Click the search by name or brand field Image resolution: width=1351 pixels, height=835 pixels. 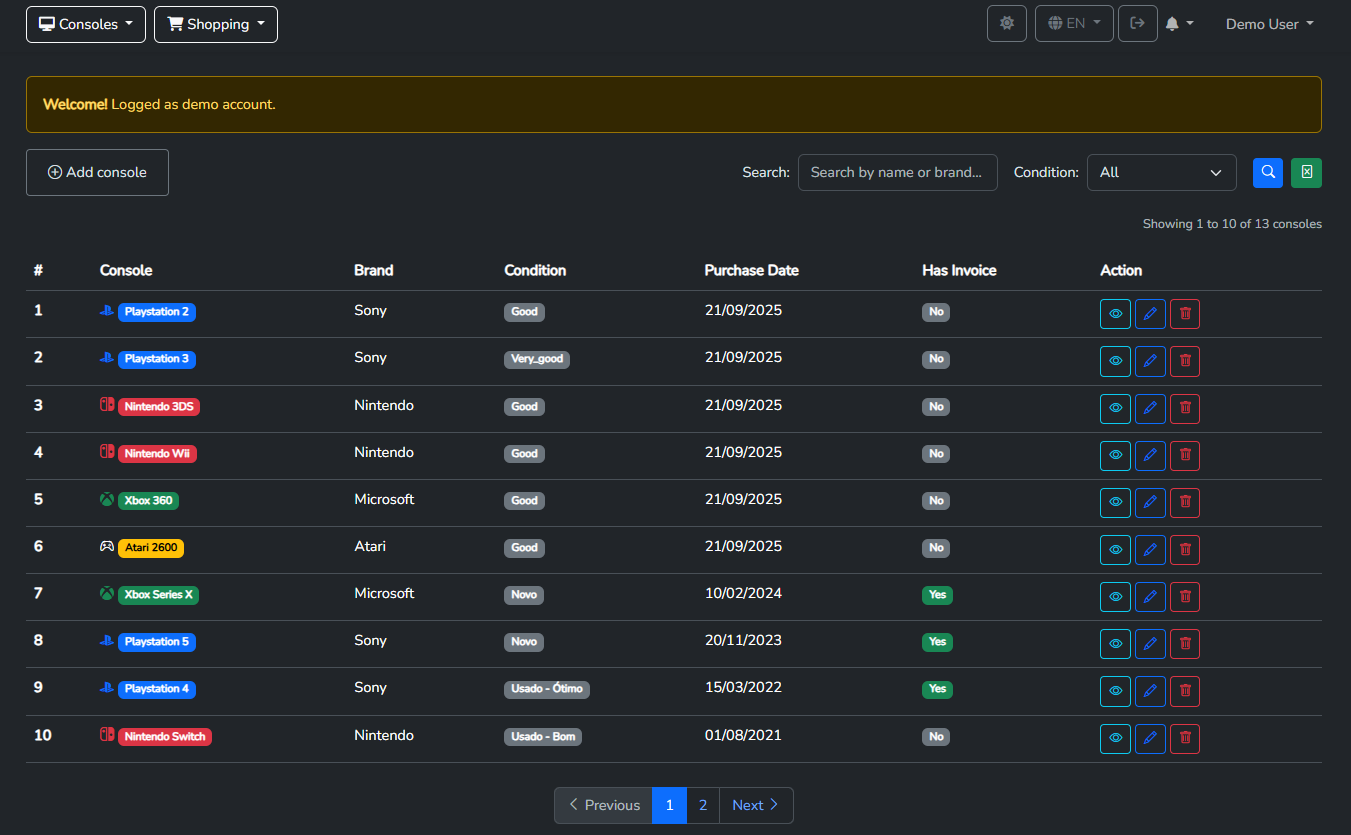897,172
